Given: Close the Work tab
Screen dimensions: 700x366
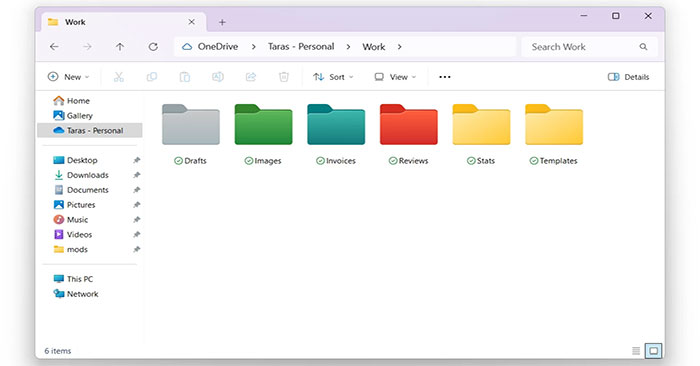Looking at the screenshot, I should click(x=192, y=22).
